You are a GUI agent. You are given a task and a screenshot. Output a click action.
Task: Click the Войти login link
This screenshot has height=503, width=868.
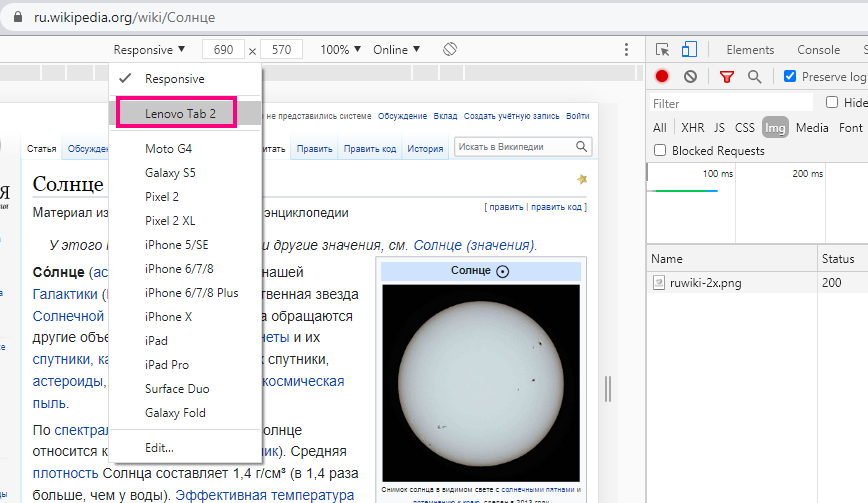tap(577, 116)
